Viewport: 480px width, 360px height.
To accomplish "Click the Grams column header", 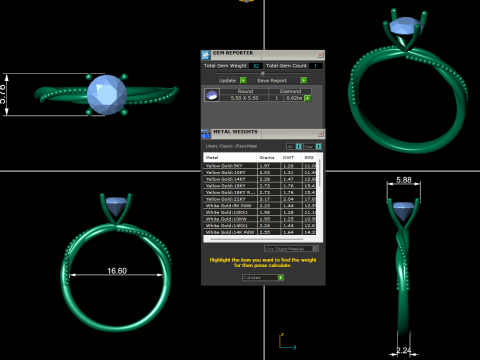I will click(x=268, y=157).
